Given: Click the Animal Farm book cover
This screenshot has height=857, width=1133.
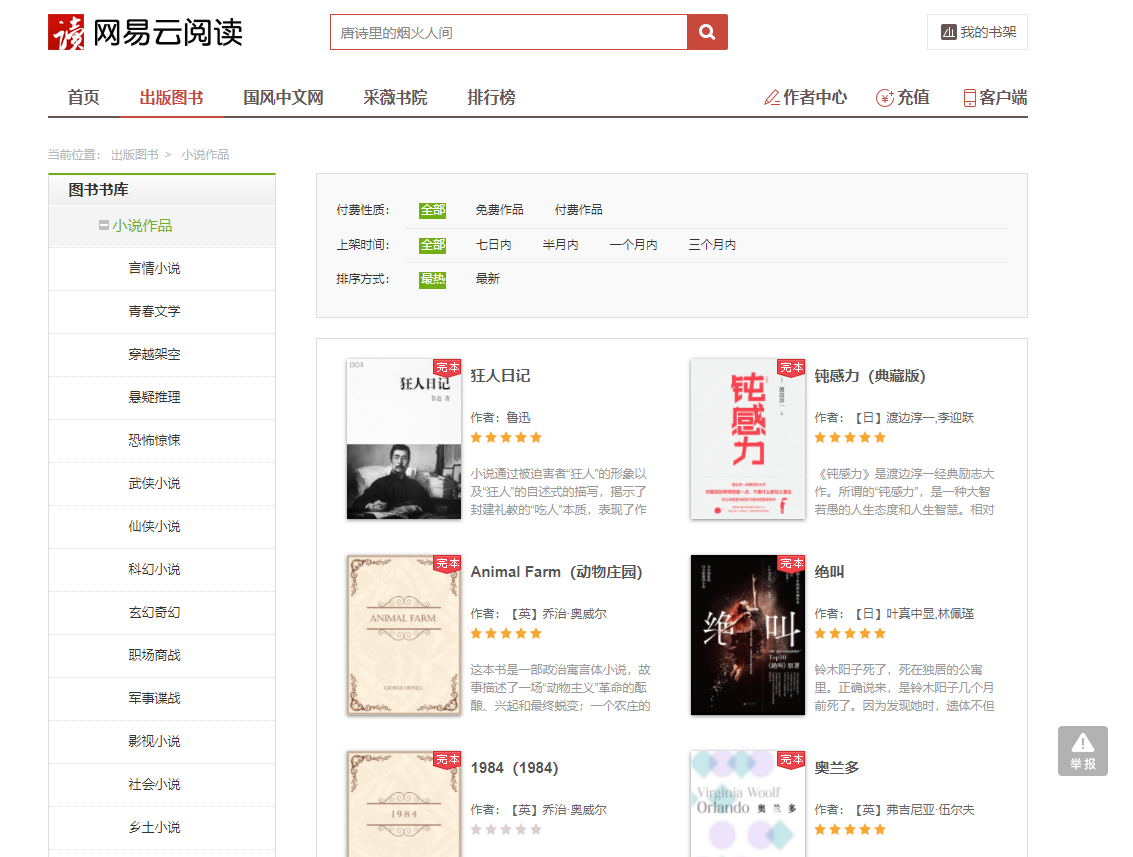Looking at the screenshot, I should click(404, 635).
